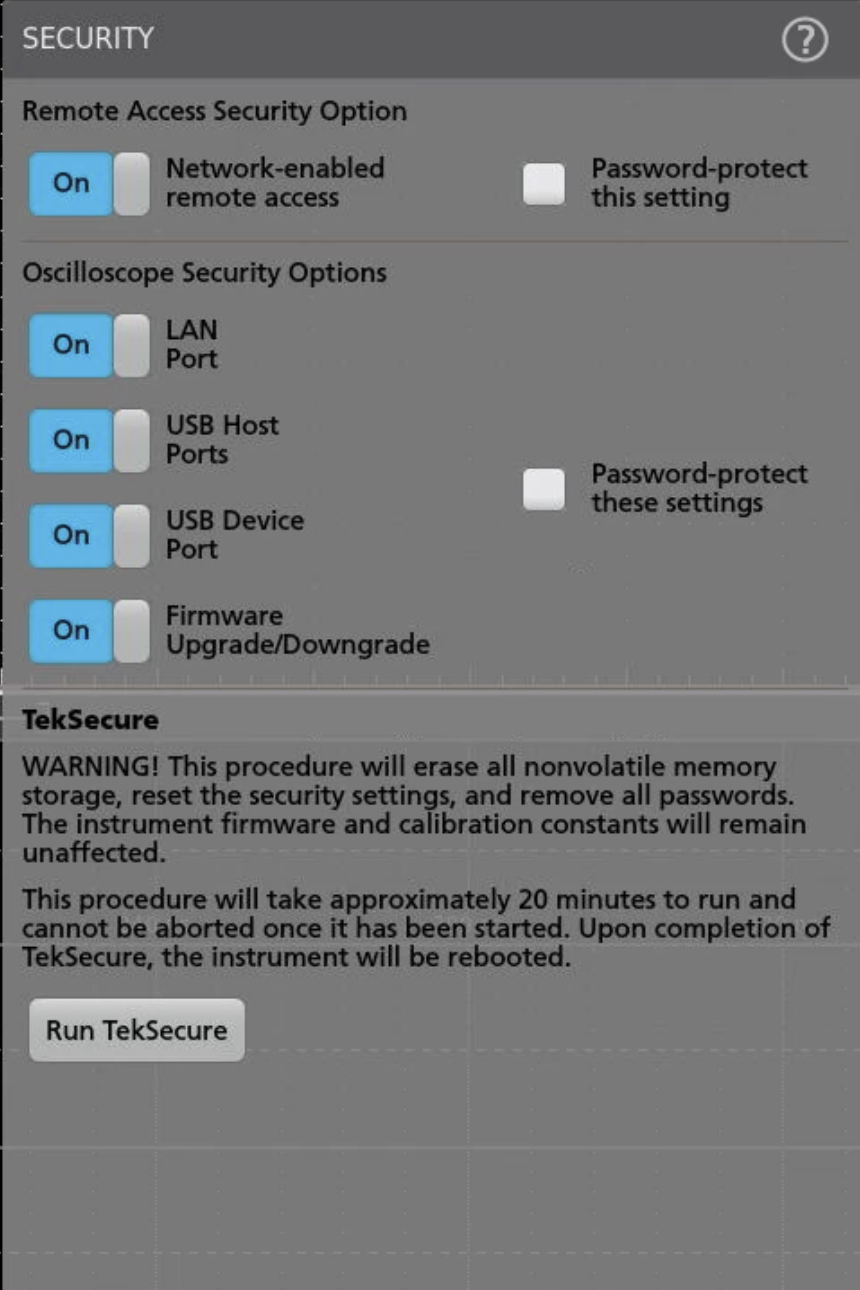Uncheck Password-protect these settings
The height and width of the screenshot is (1290, 860).
coord(543,487)
